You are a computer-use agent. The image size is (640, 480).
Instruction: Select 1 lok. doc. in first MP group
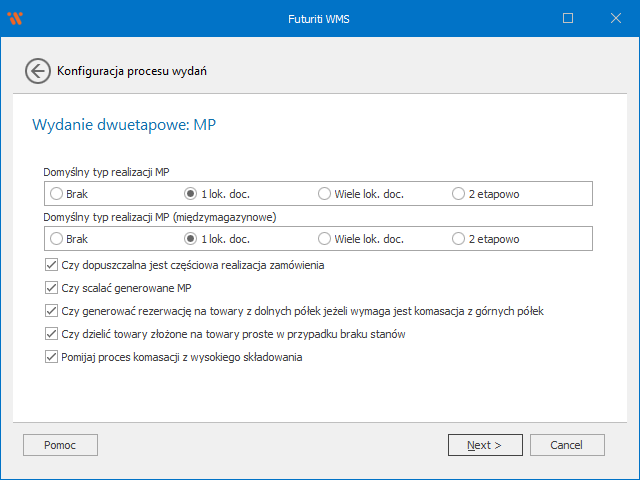(191, 193)
